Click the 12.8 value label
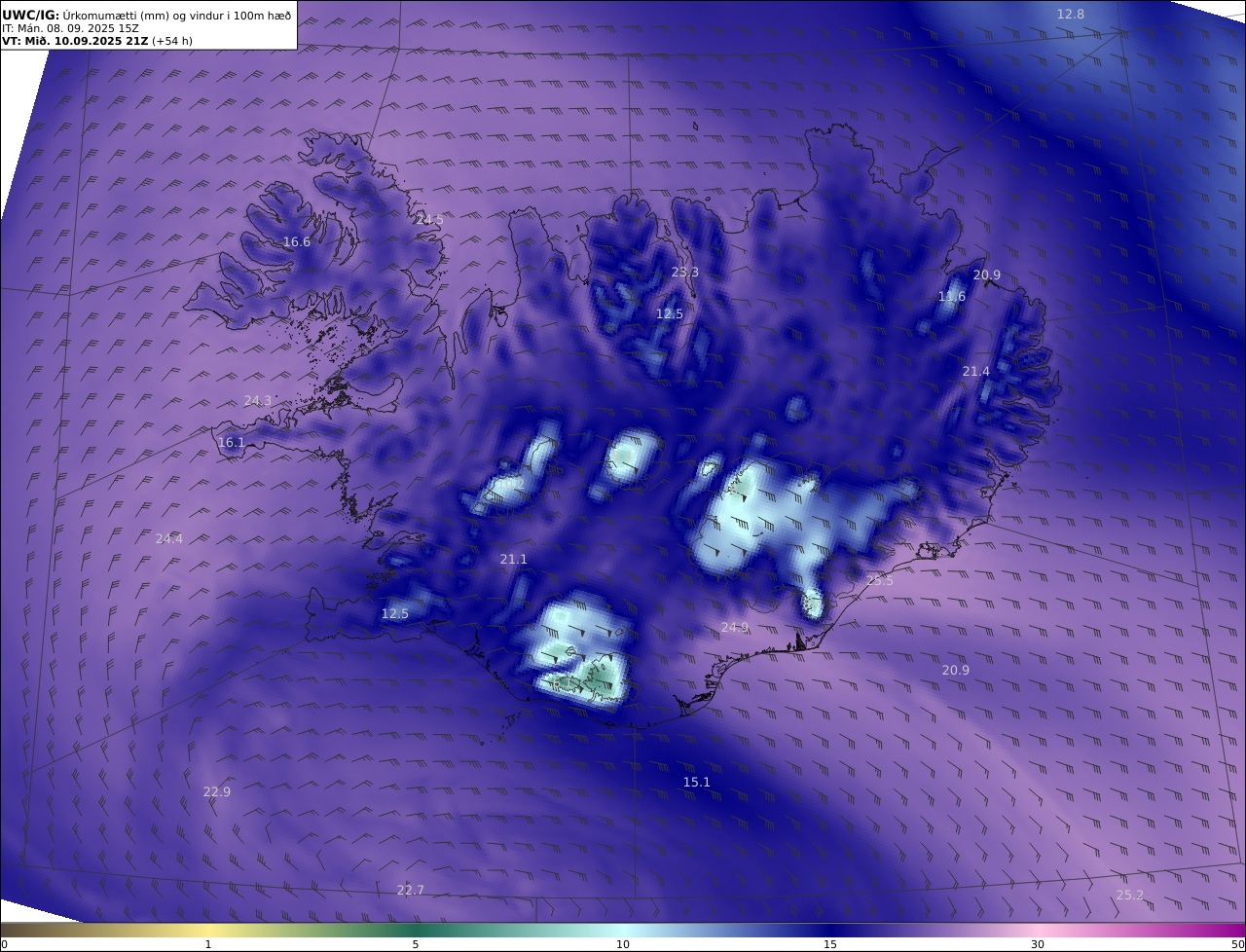This screenshot has width=1246, height=952. tap(1071, 14)
